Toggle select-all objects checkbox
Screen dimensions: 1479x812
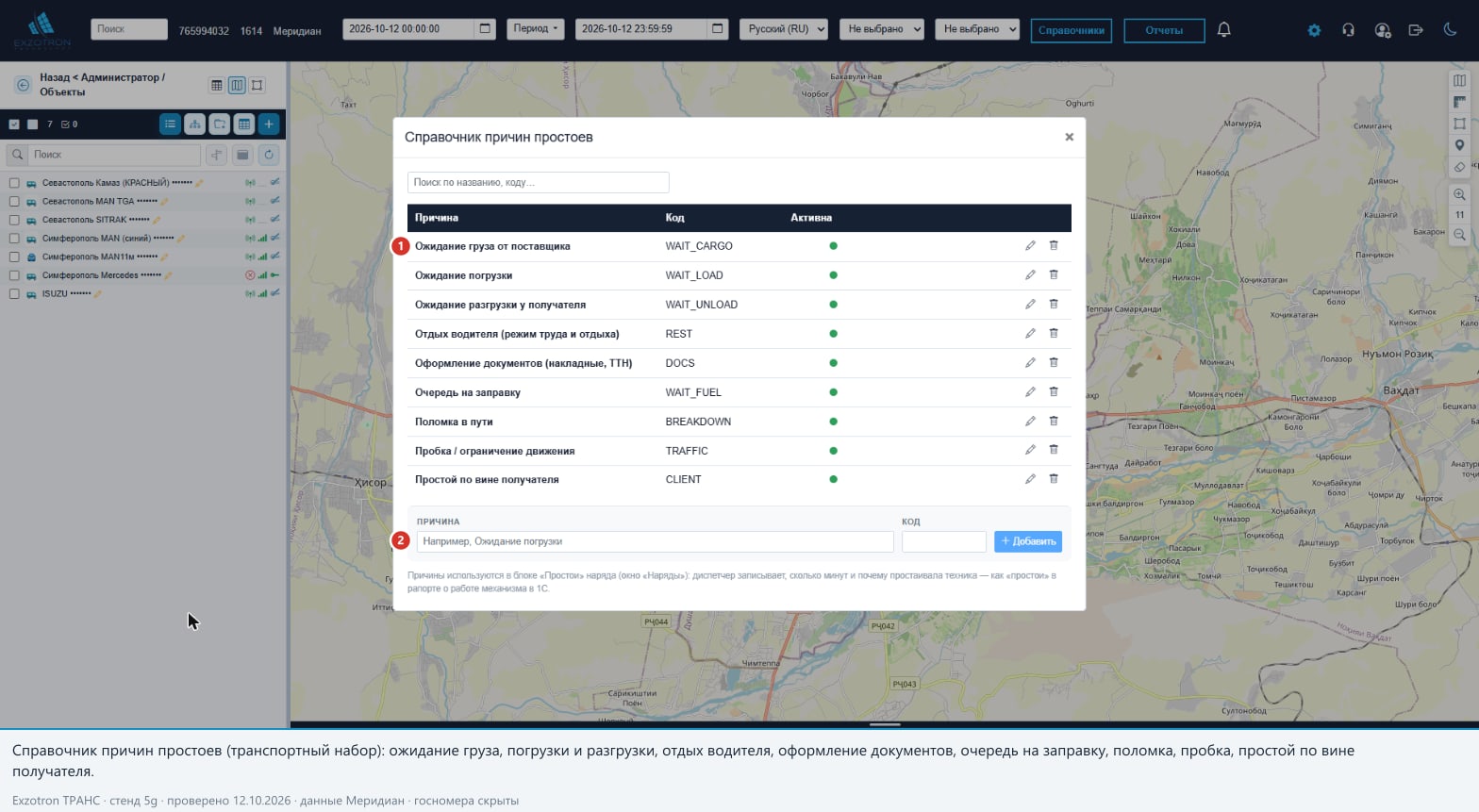(x=14, y=124)
